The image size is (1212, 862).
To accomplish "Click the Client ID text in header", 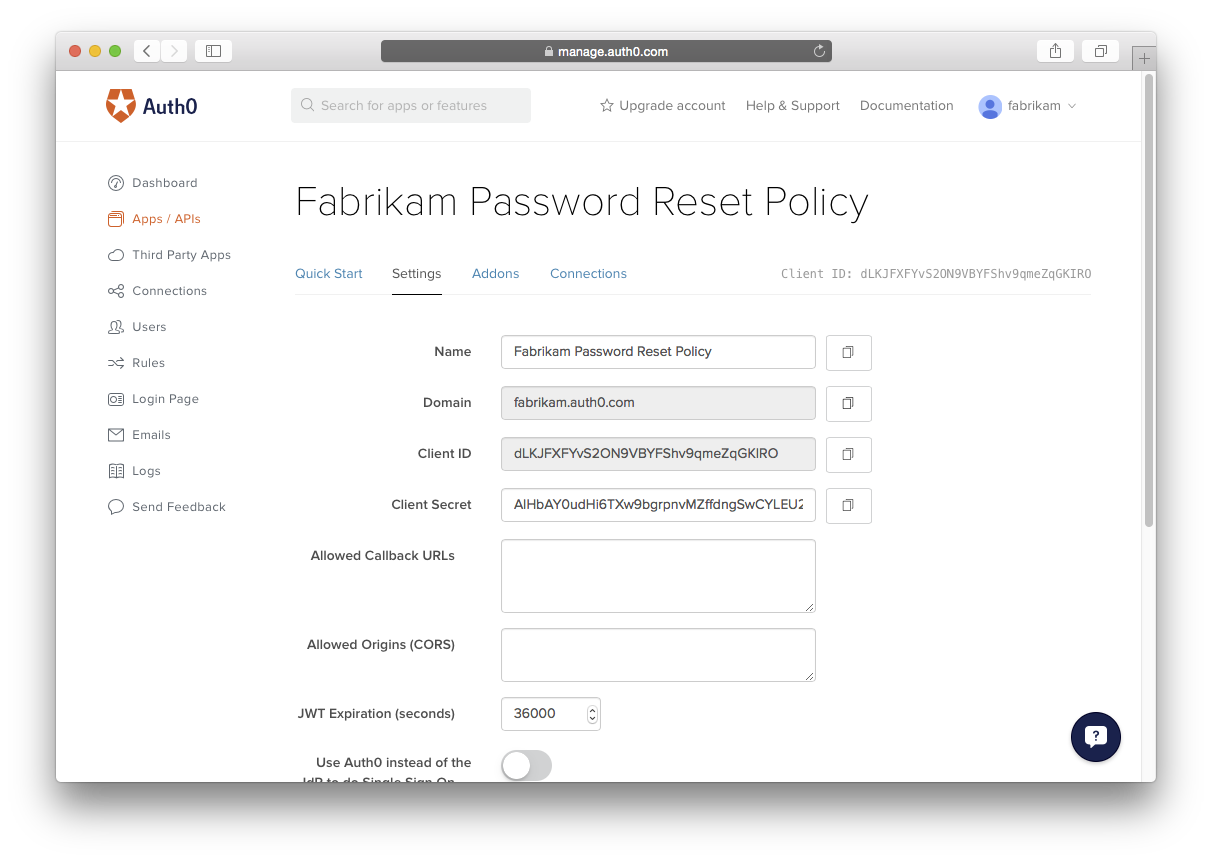I will [x=936, y=274].
